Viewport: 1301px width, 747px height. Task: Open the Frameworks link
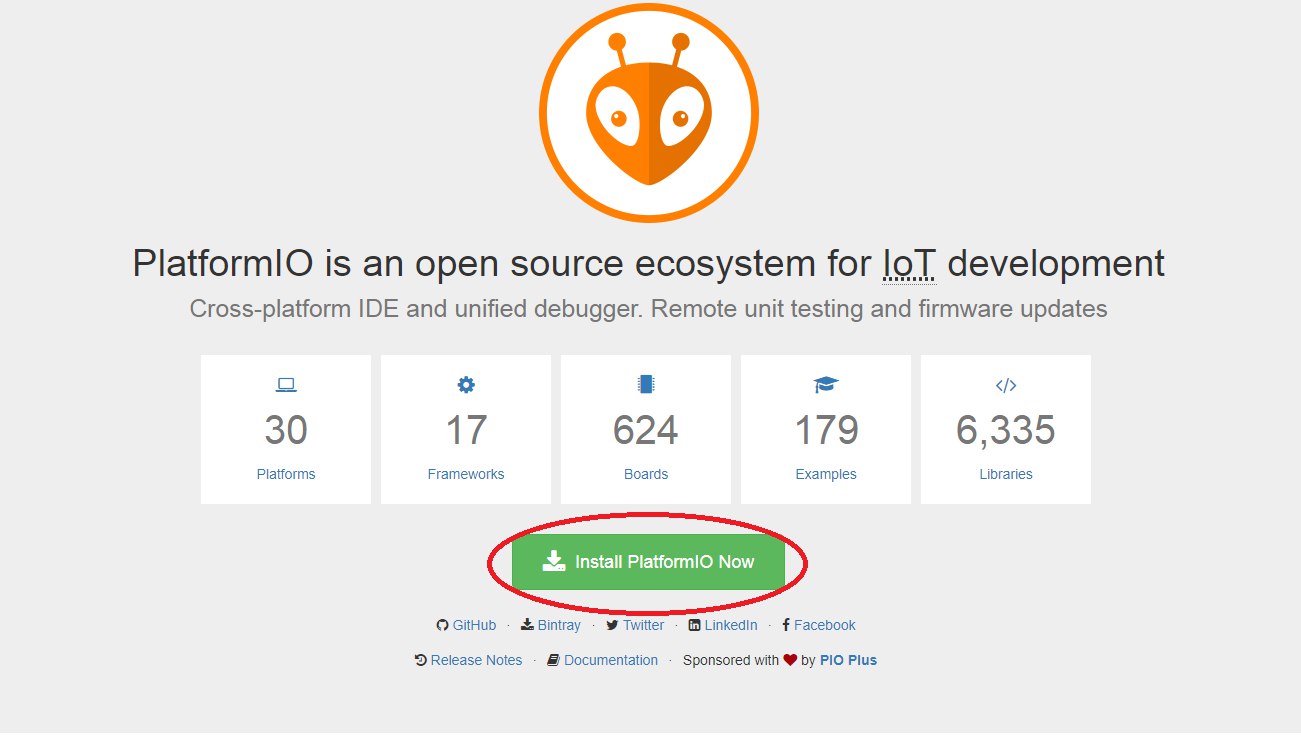[466, 474]
